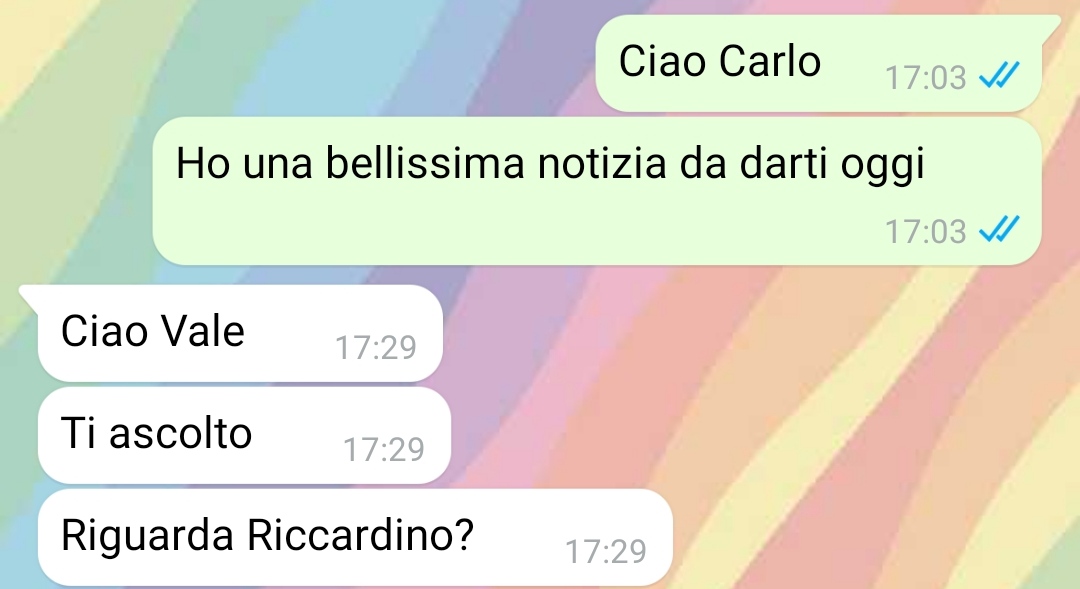Click the 17:29 timestamp on Ciao Vale
The image size is (1080, 589).
point(375,347)
